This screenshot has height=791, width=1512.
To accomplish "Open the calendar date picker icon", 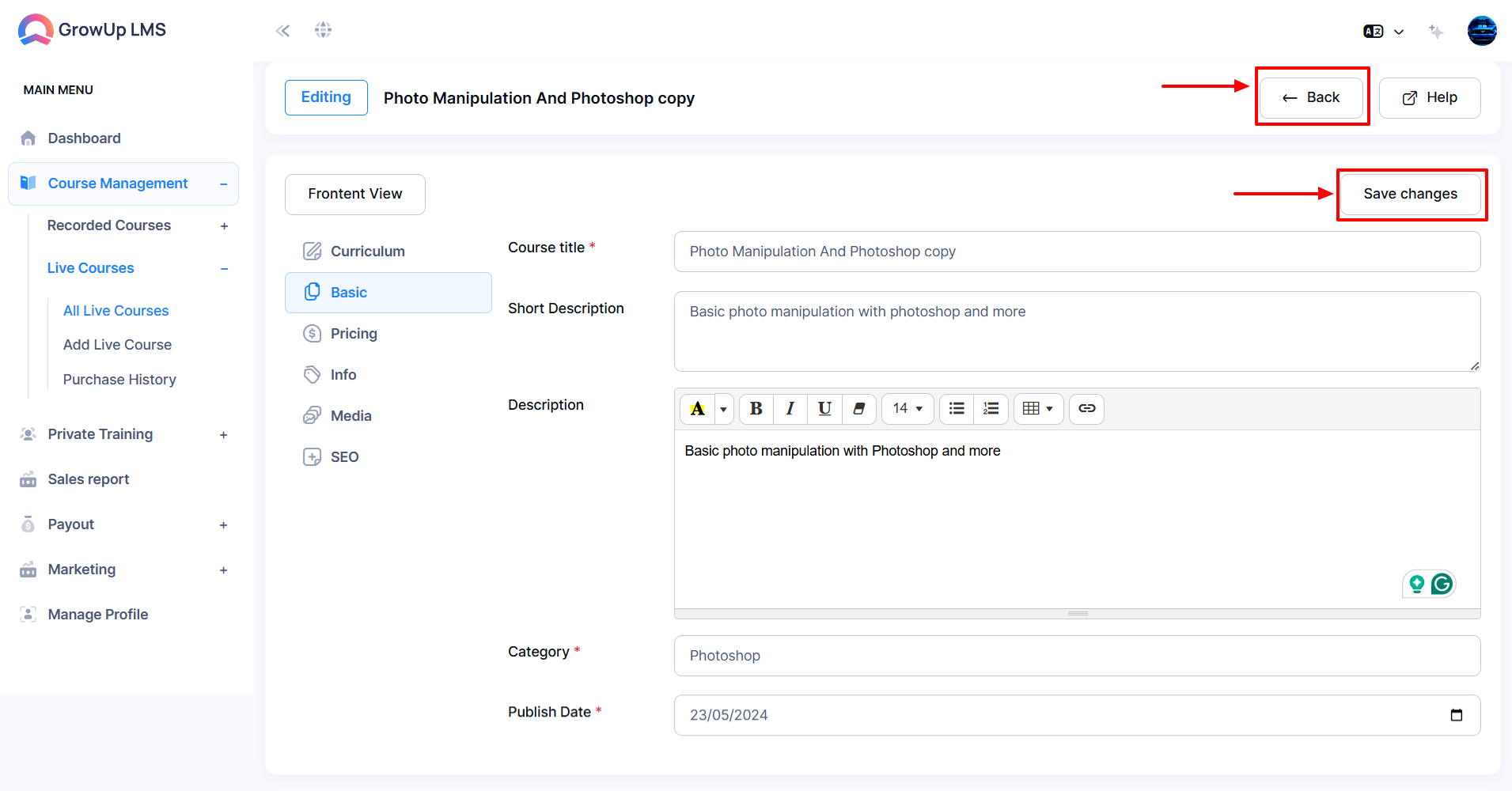I will [x=1456, y=716].
